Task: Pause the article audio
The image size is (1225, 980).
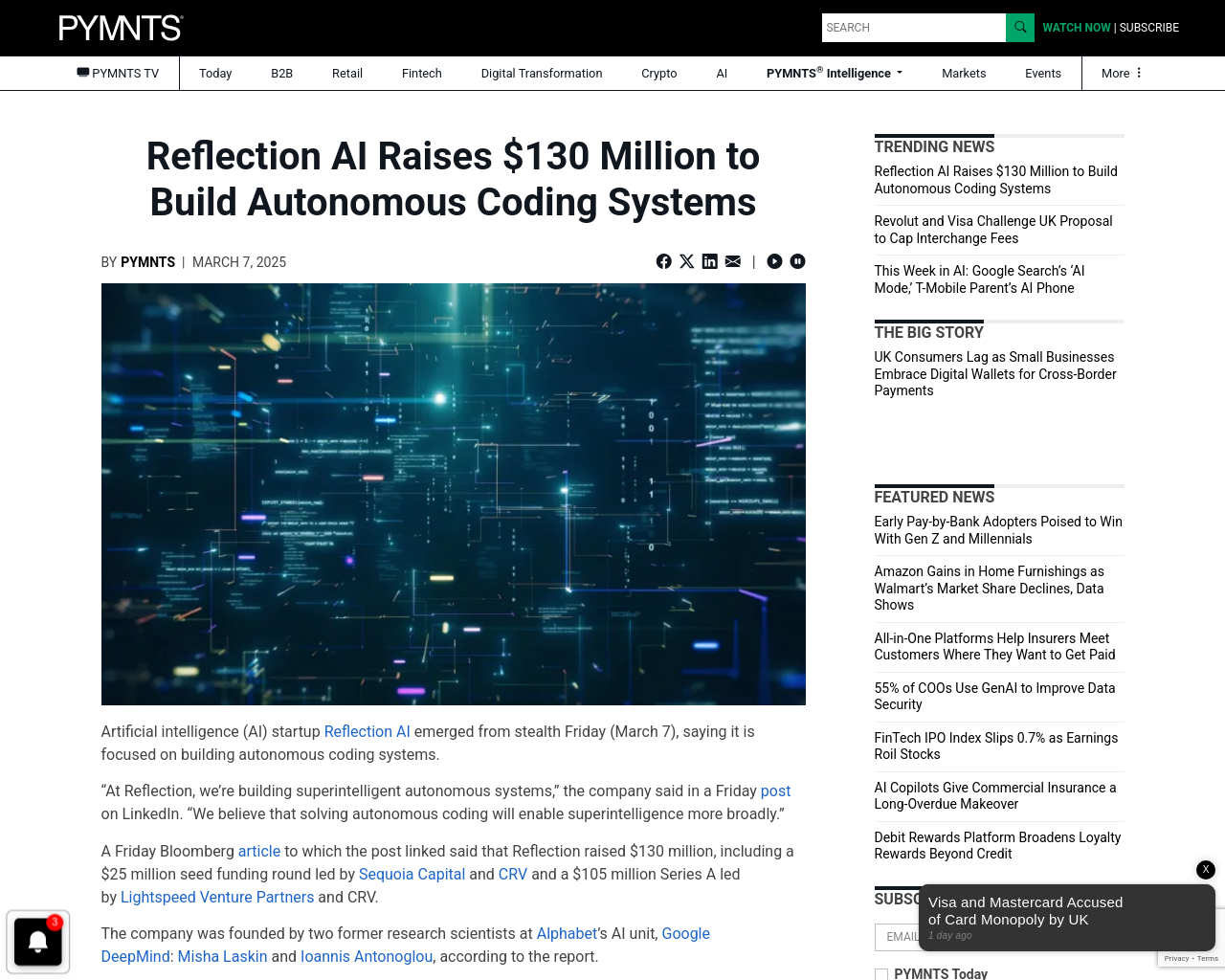Action: click(797, 261)
